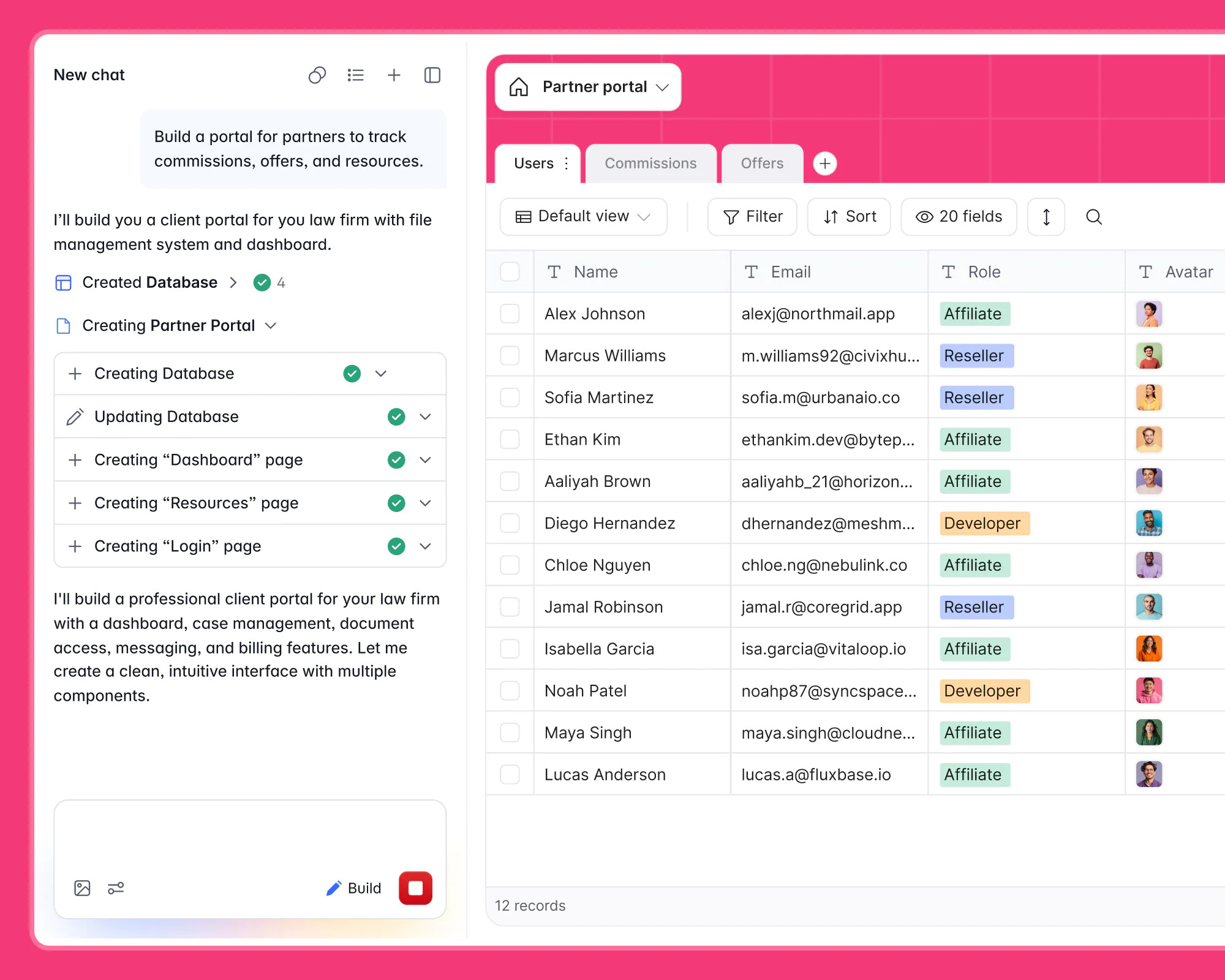
Task: Click the Sort button
Action: click(x=849, y=217)
